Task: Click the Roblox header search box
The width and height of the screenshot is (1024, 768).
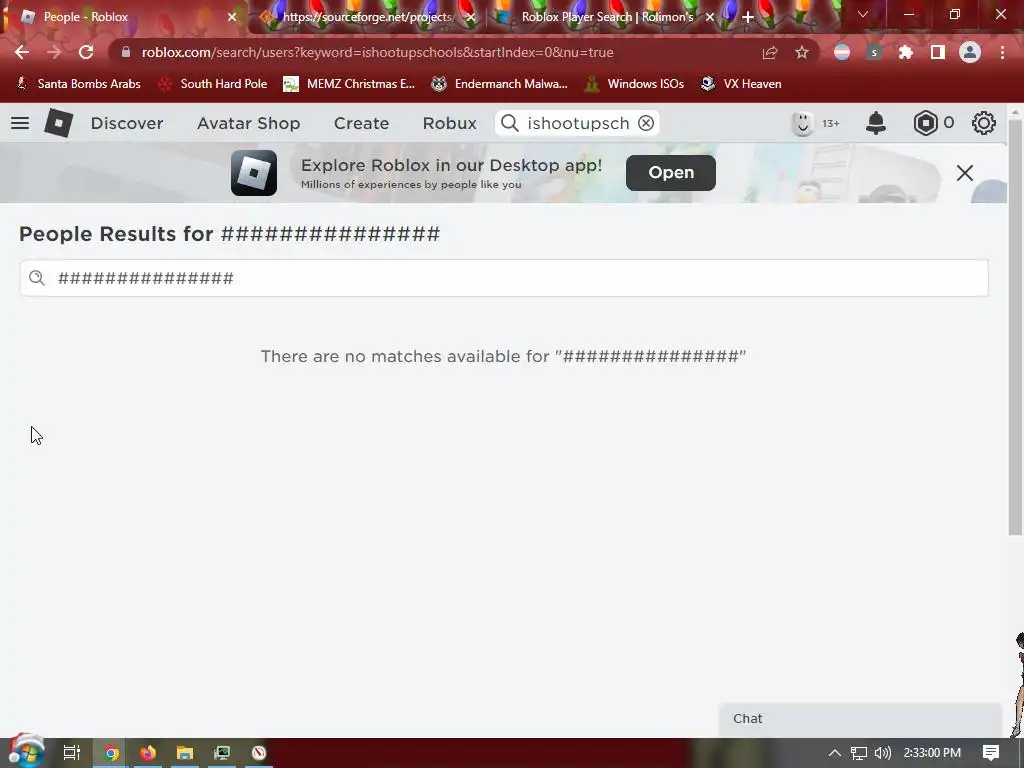Action: [x=577, y=123]
